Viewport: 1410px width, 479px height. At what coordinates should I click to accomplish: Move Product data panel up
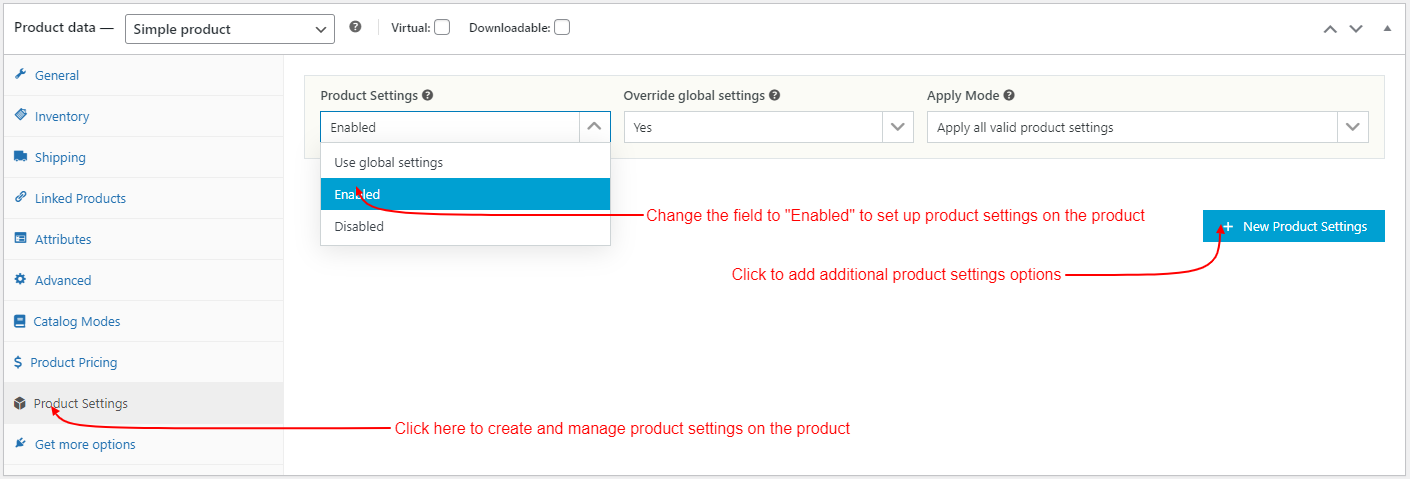tap(1330, 29)
